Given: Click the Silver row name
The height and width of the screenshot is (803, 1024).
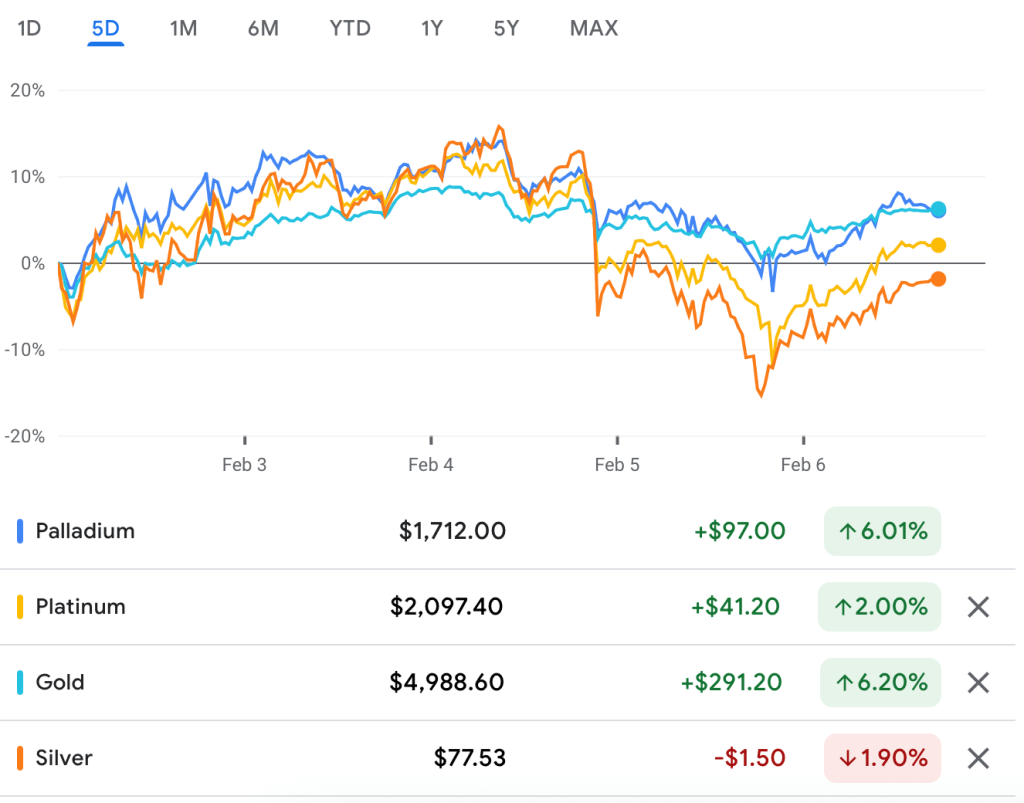Looking at the screenshot, I should click(x=64, y=758).
